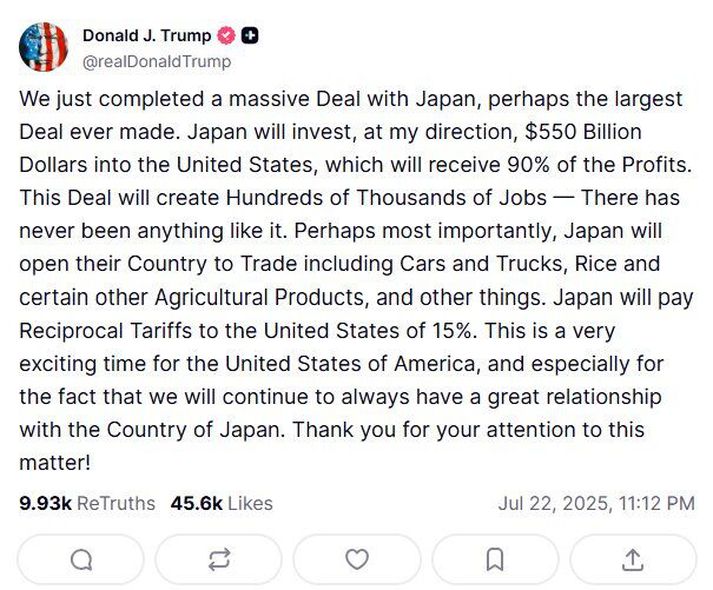Click the black plus badge beside name
The width and height of the screenshot is (713, 590).
point(250,35)
